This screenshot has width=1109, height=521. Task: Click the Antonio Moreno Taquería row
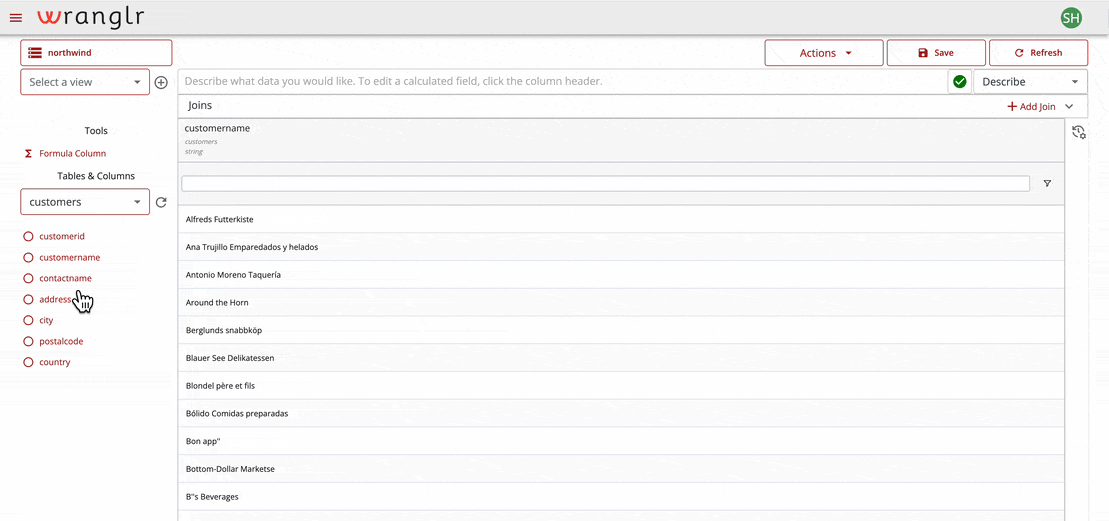[x=621, y=274]
